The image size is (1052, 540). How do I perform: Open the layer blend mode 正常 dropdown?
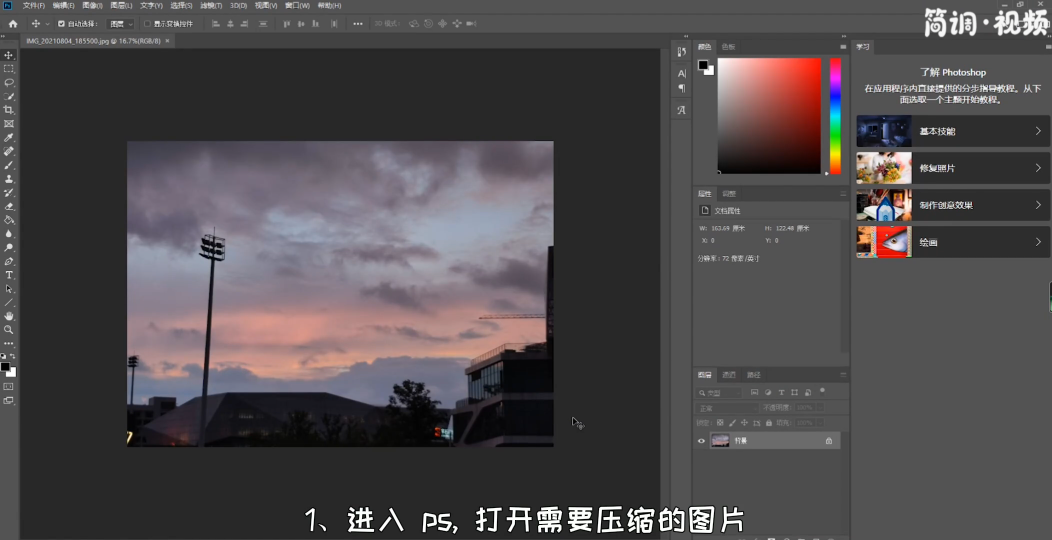pos(725,408)
